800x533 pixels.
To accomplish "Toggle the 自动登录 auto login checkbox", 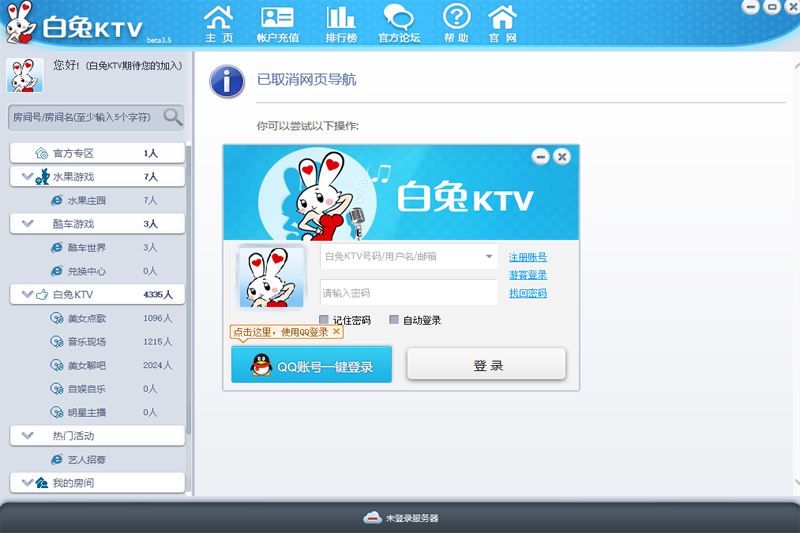I will 393,319.
